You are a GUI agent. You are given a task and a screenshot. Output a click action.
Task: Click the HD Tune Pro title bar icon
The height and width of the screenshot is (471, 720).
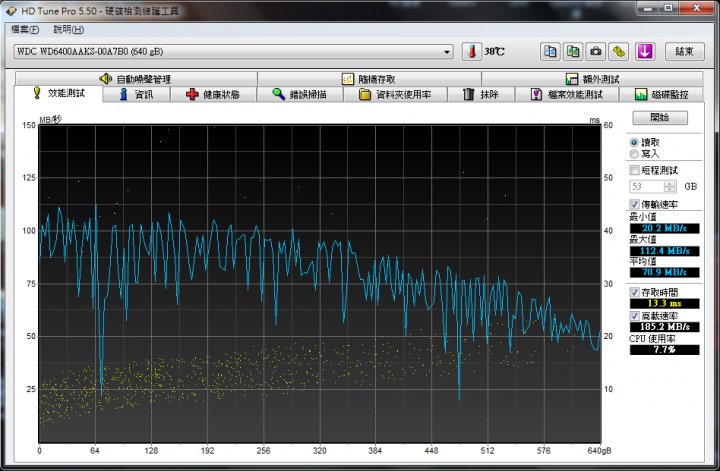point(11,11)
